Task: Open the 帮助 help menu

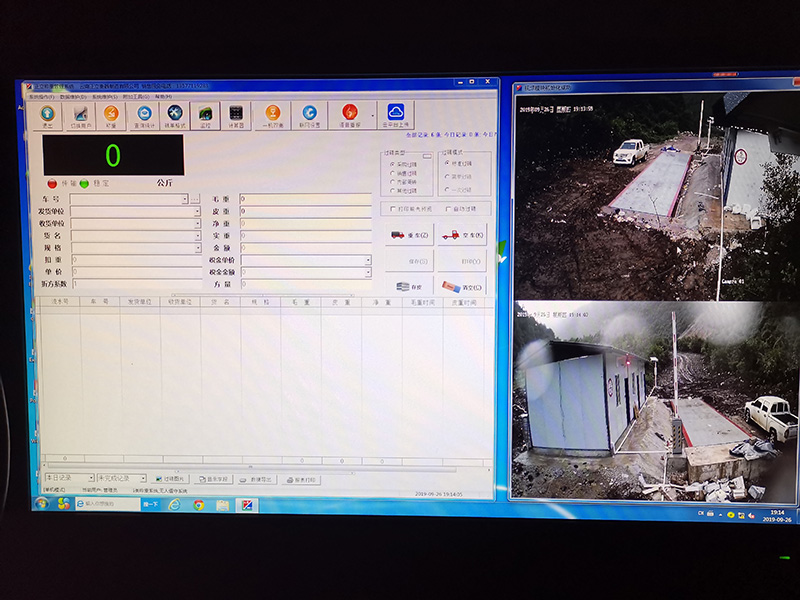Action: 163,97
